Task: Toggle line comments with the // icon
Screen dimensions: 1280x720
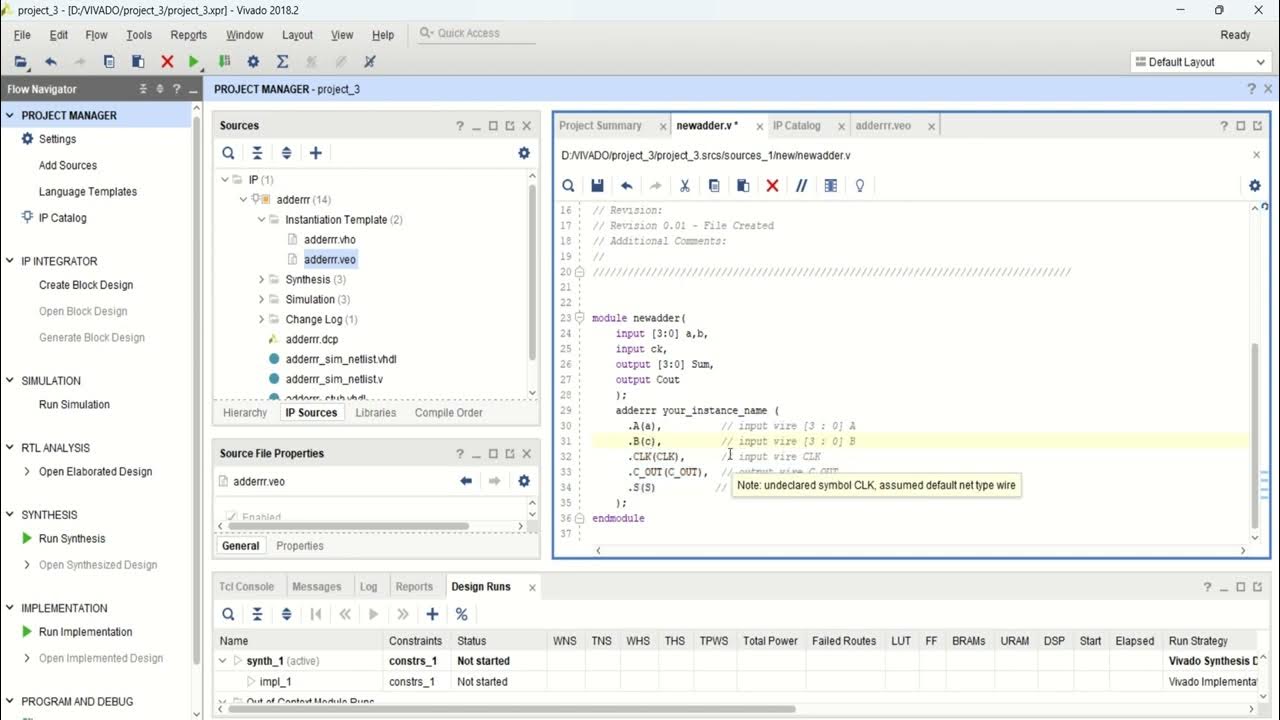Action: click(801, 186)
